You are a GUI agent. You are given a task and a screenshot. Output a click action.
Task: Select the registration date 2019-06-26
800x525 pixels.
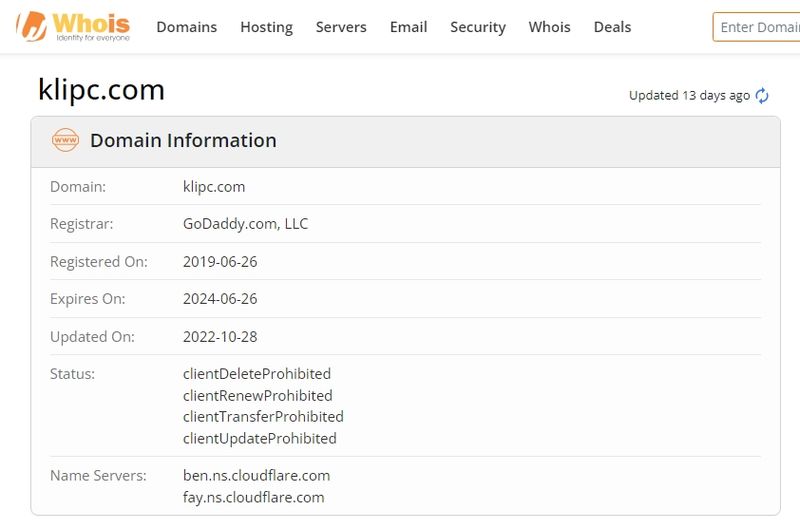point(220,262)
